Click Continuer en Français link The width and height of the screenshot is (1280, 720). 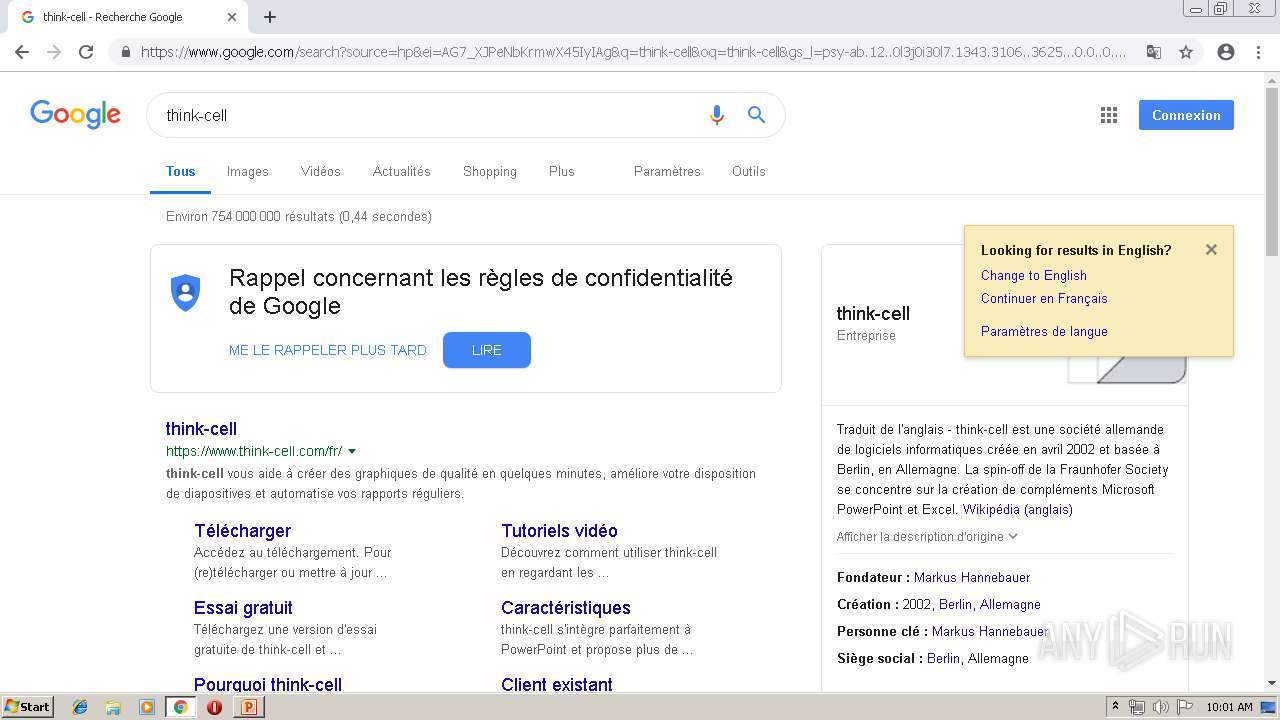(x=1044, y=298)
